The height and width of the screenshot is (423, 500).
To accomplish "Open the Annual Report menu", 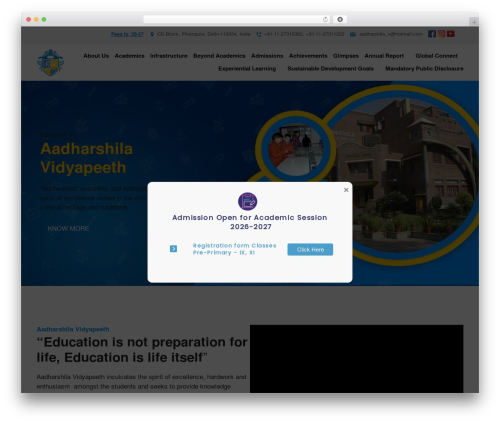I will (x=384, y=56).
